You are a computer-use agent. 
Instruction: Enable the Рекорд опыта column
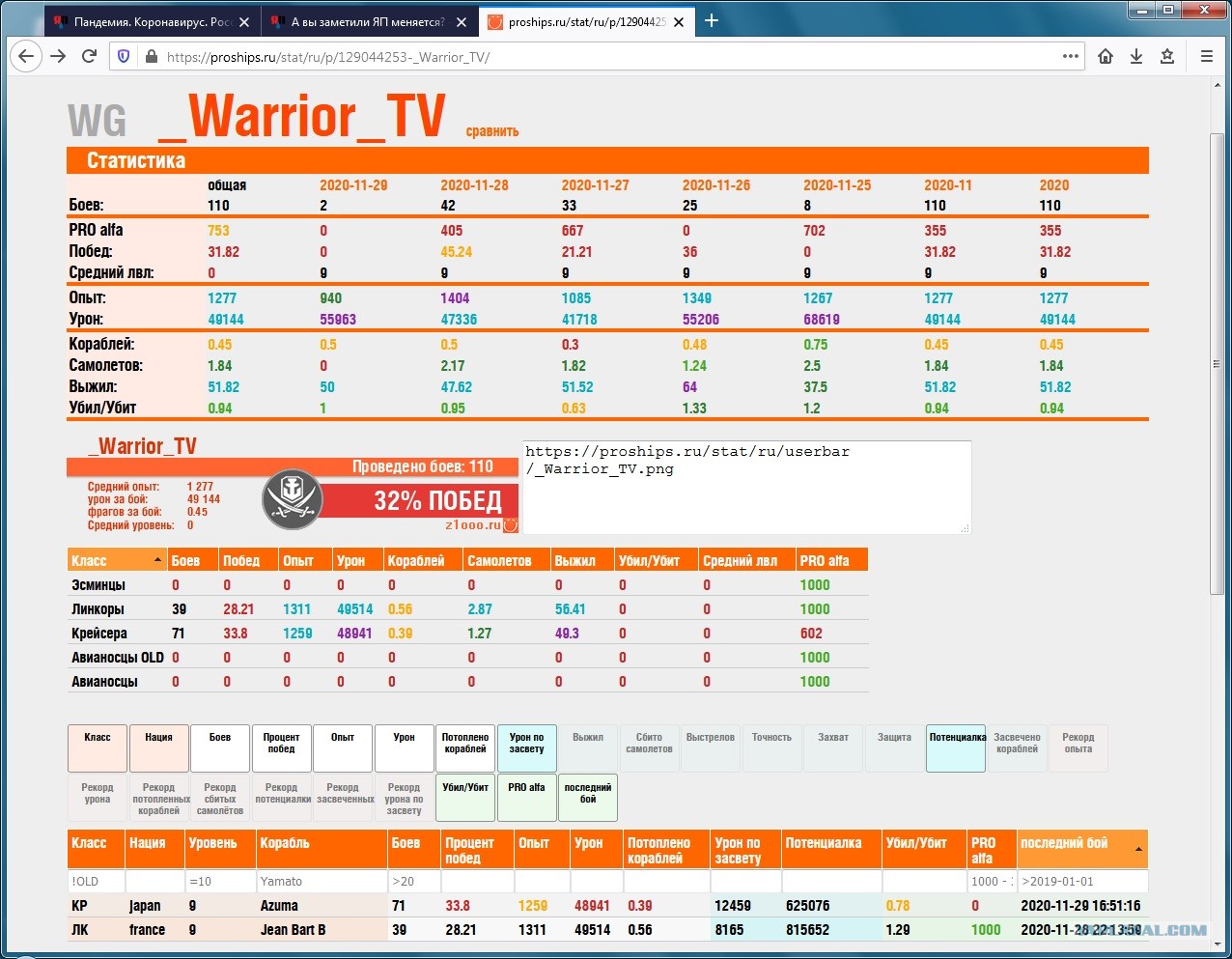(x=1078, y=748)
